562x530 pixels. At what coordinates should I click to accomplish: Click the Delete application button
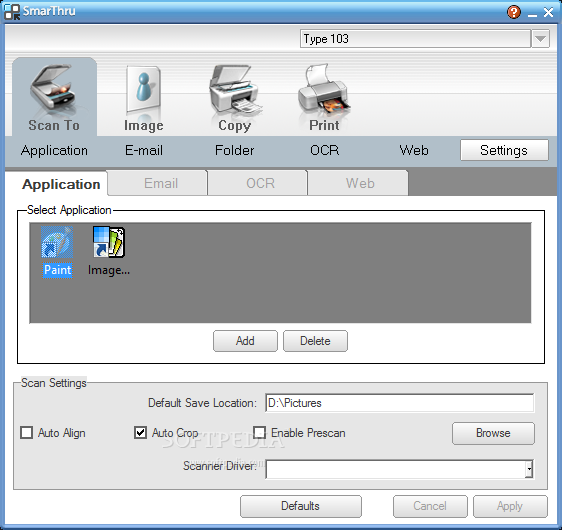click(315, 341)
